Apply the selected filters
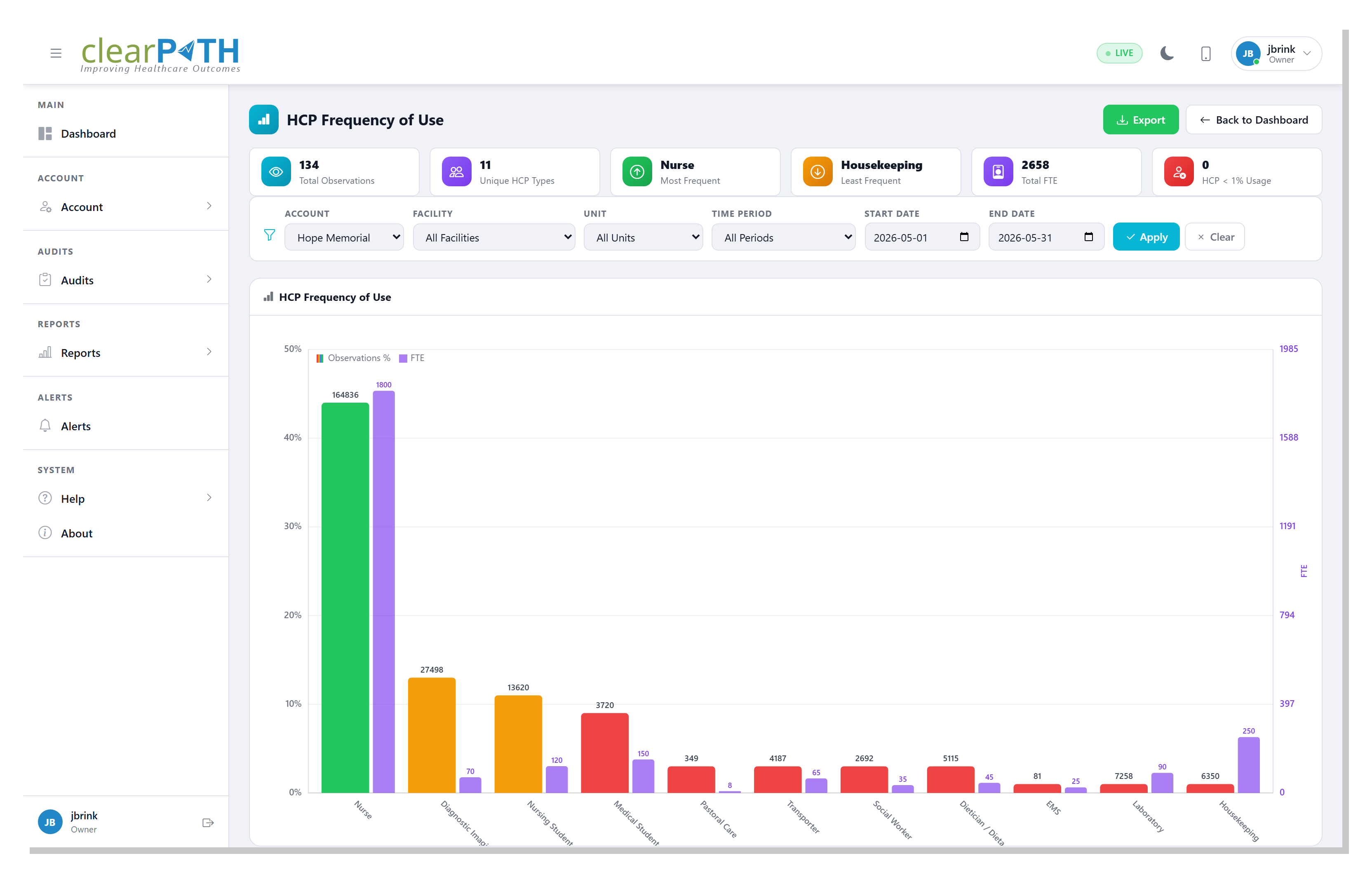The image size is (1372, 877). 1146,237
